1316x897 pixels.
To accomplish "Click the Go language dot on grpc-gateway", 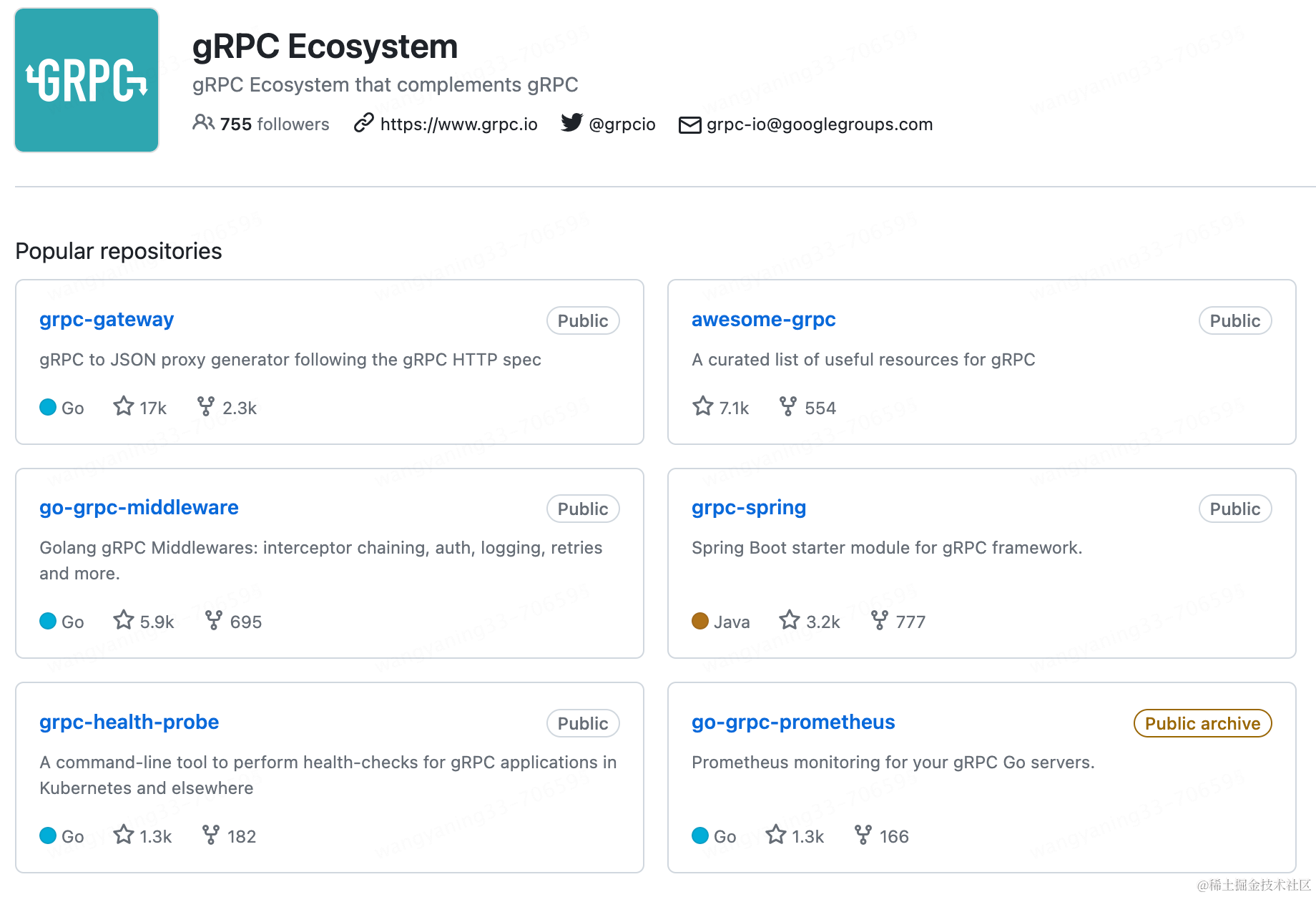I will [48, 407].
